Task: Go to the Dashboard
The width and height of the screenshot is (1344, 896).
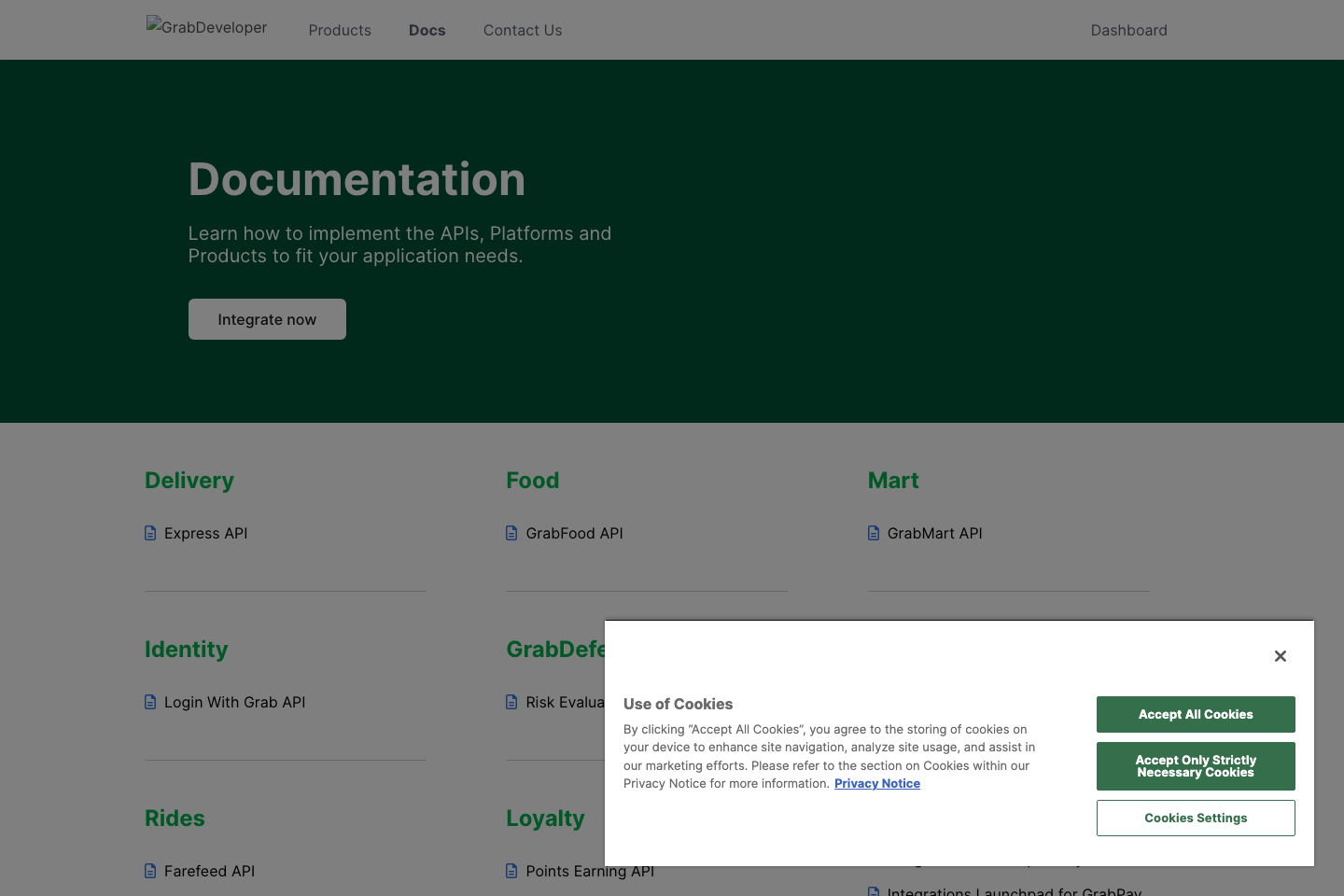Action: tap(1129, 30)
